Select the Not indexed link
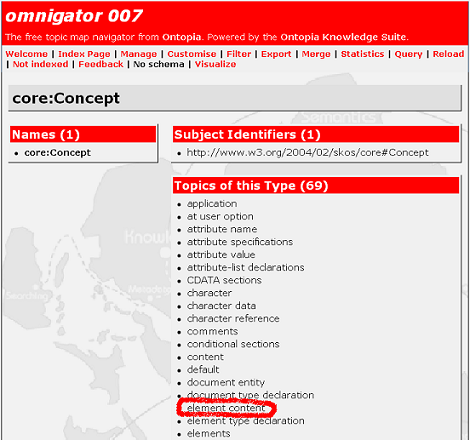Image resolution: width=470 pixels, height=440 pixels. pos(40,64)
